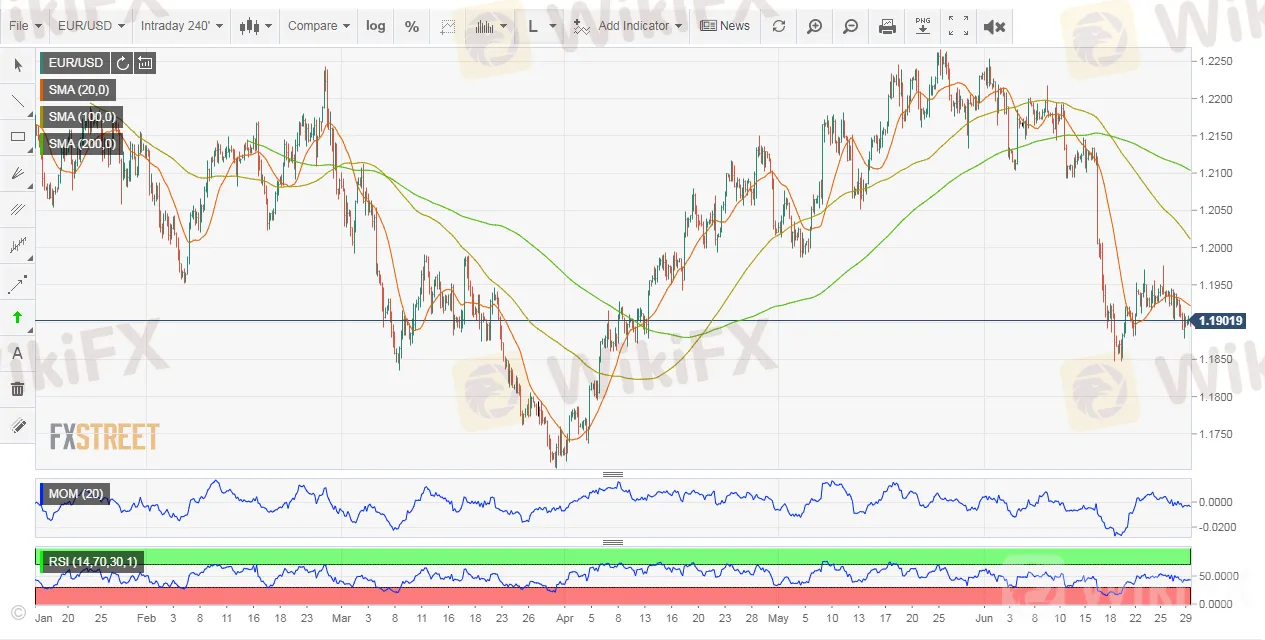The image size is (1265, 640).
Task: Click the MOM (20) indicator label
Action: tap(76, 494)
